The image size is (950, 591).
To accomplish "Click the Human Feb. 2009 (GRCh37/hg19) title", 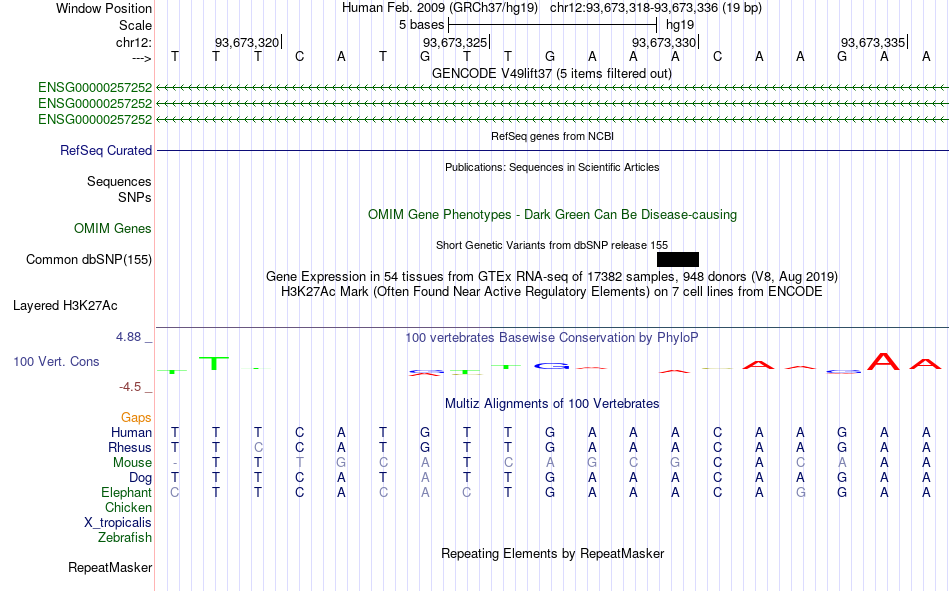I will tap(440, 8).
